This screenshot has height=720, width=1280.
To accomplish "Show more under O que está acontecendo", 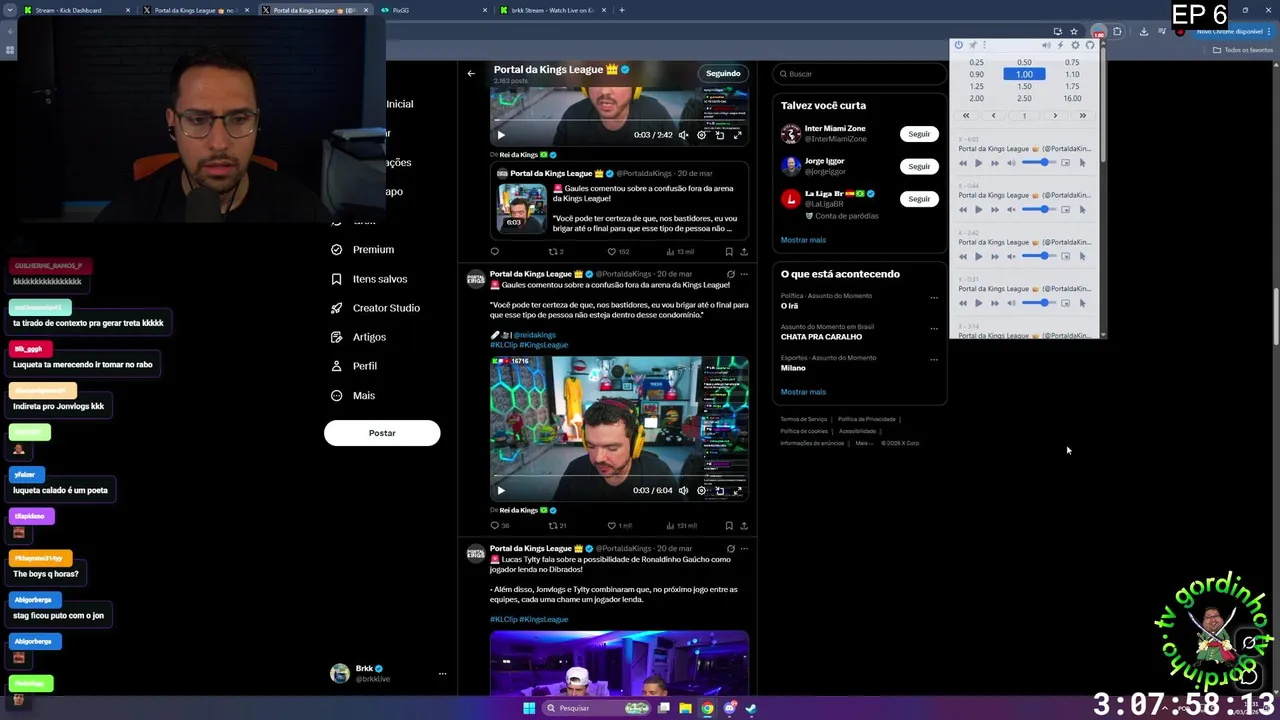I will click(x=803, y=392).
